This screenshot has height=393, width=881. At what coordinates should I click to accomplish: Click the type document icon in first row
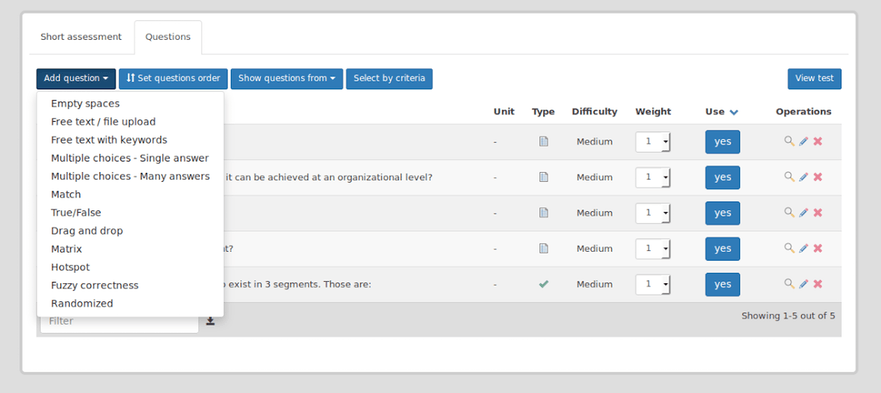click(x=543, y=142)
